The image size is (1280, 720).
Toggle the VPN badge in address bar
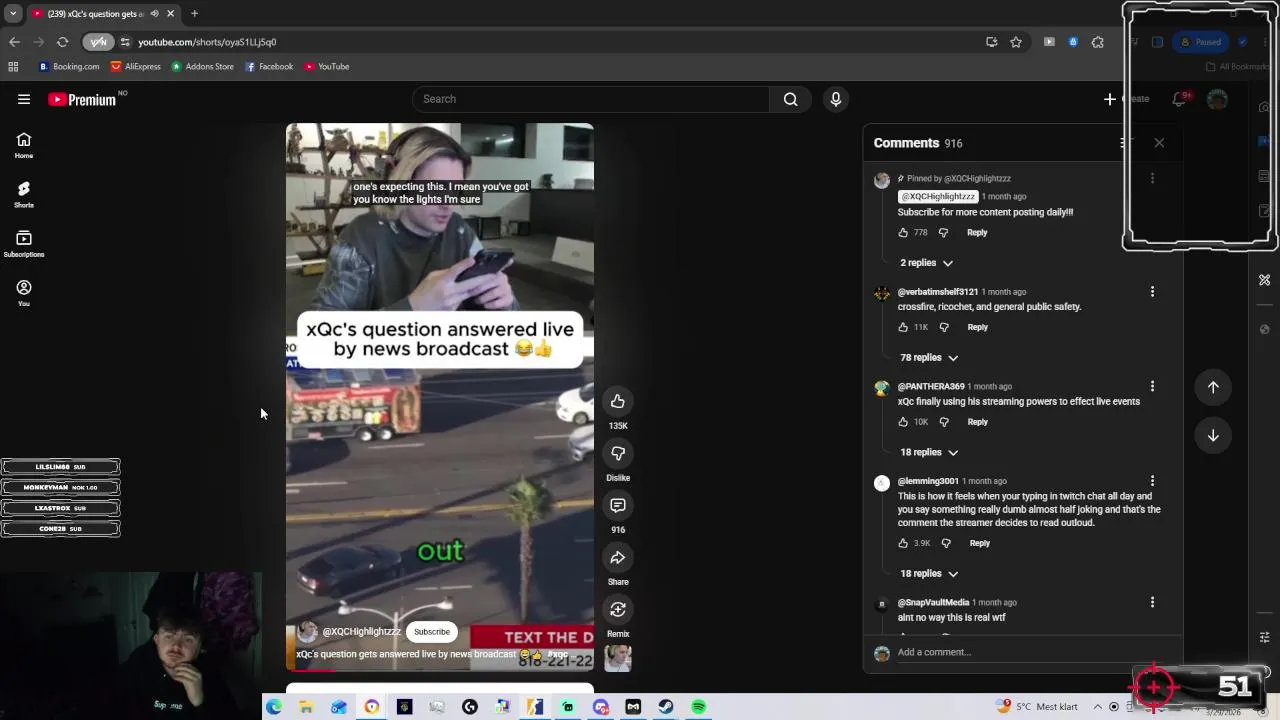coord(98,42)
